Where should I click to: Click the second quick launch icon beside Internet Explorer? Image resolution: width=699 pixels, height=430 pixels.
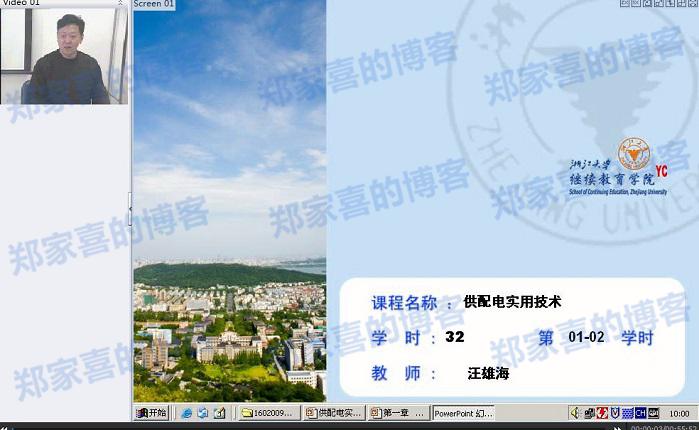(203, 414)
